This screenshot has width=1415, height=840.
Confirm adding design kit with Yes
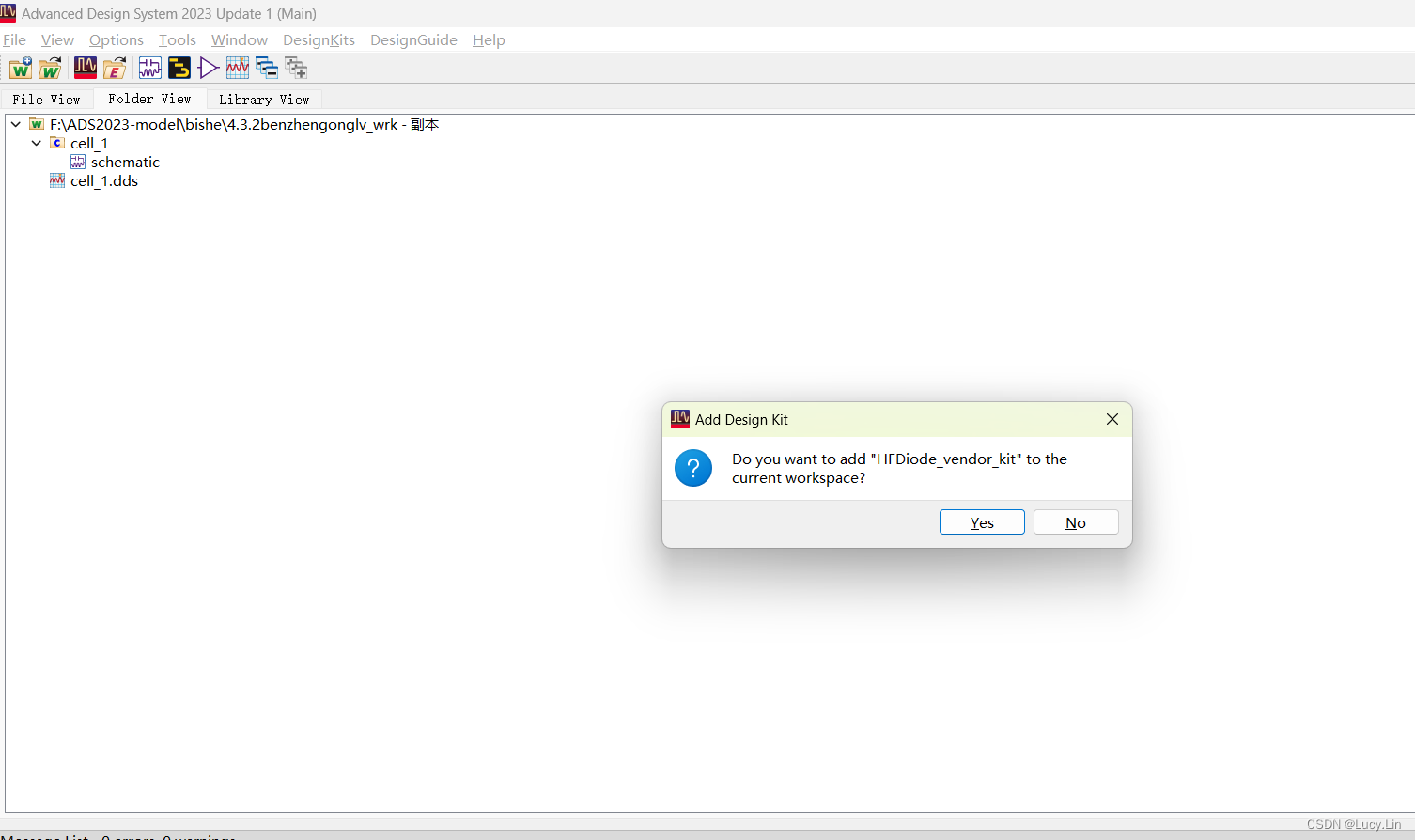[982, 522]
